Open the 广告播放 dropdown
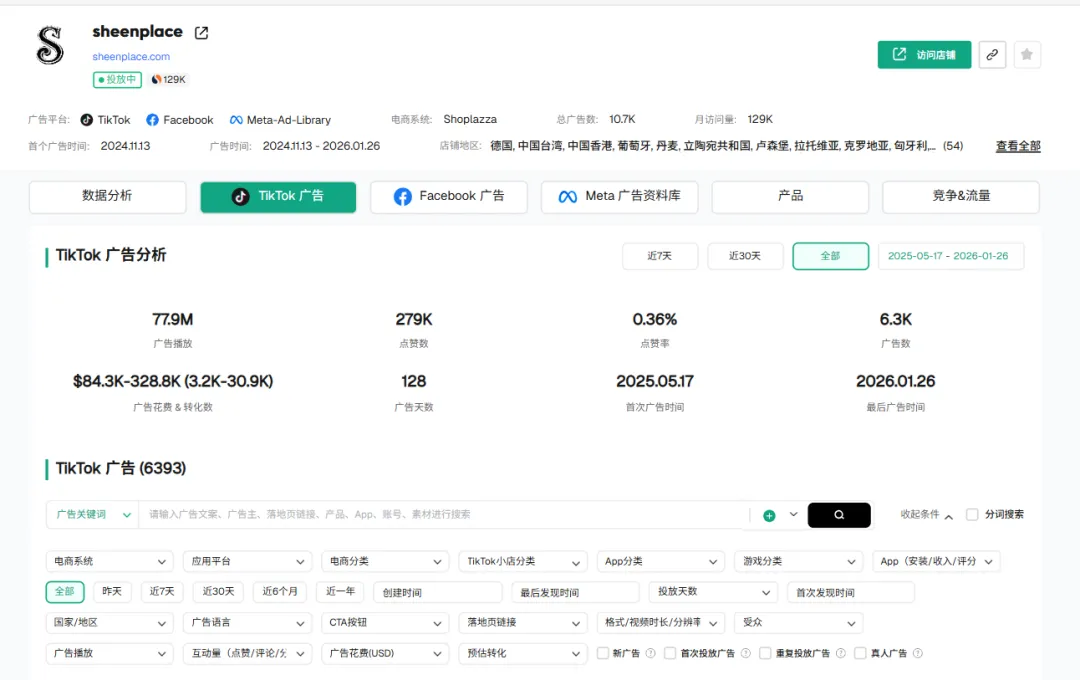This screenshot has width=1080, height=680. click(110, 653)
